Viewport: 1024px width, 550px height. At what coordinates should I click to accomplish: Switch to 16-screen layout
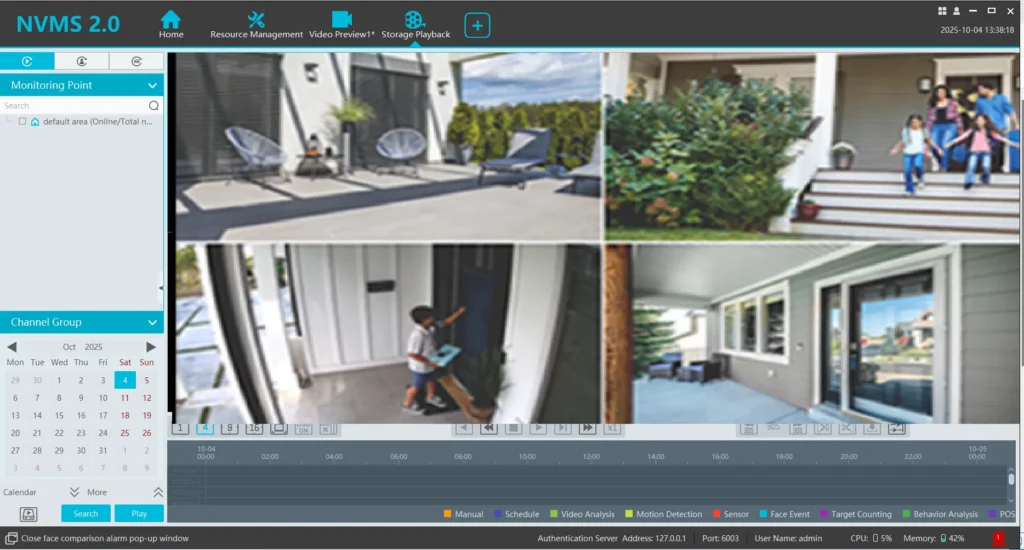coord(254,428)
